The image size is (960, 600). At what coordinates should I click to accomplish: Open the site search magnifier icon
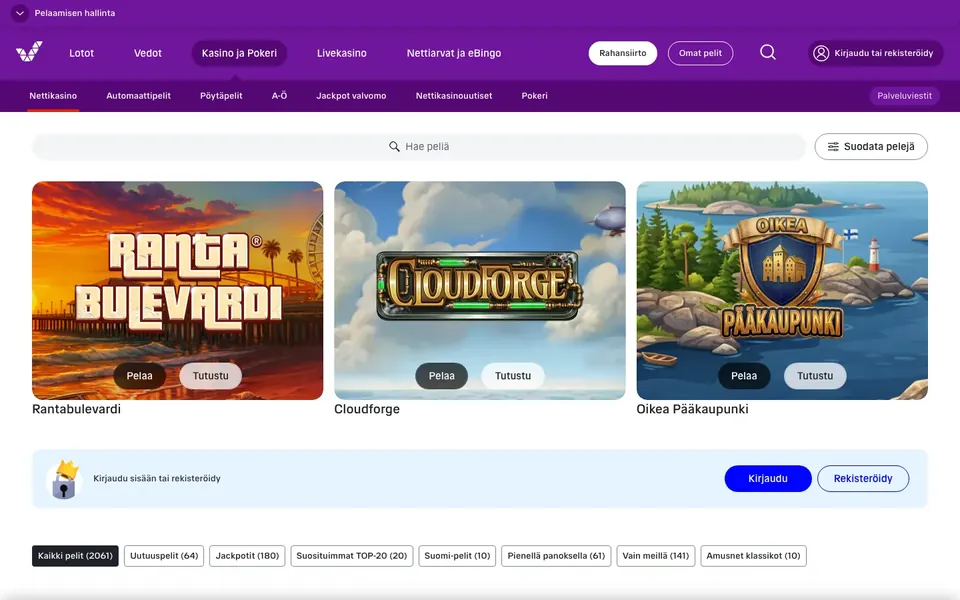(x=768, y=53)
